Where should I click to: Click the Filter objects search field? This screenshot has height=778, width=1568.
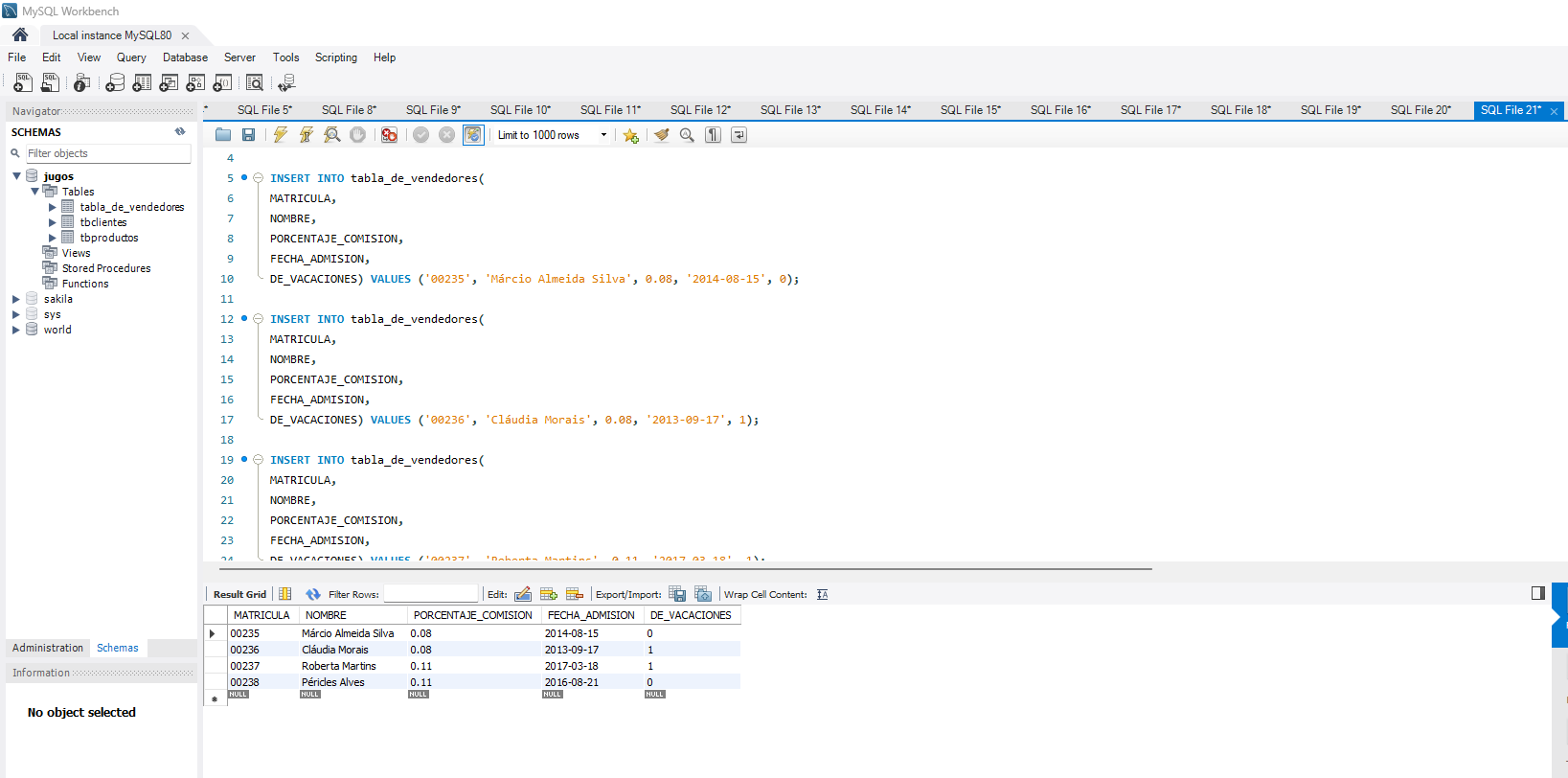tap(107, 153)
